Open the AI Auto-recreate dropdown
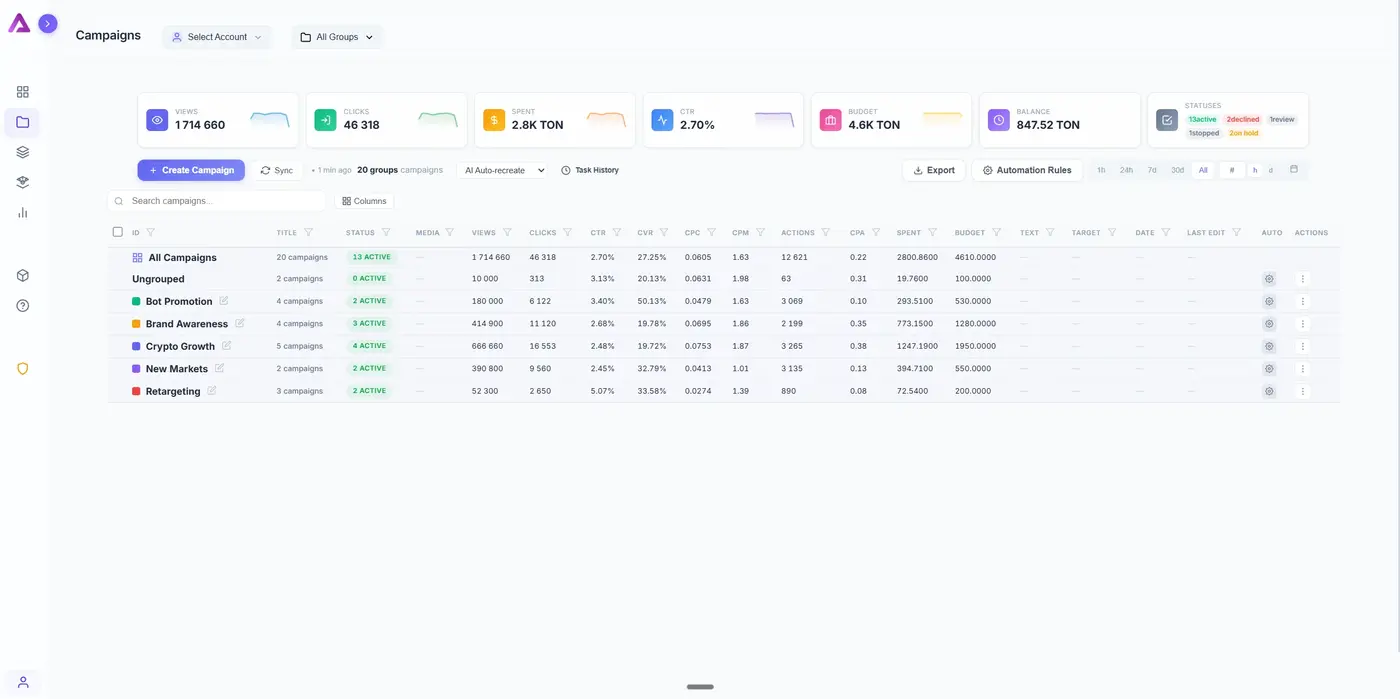The width and height of the screenshot is (1400, 699). [x=503, y=170]
